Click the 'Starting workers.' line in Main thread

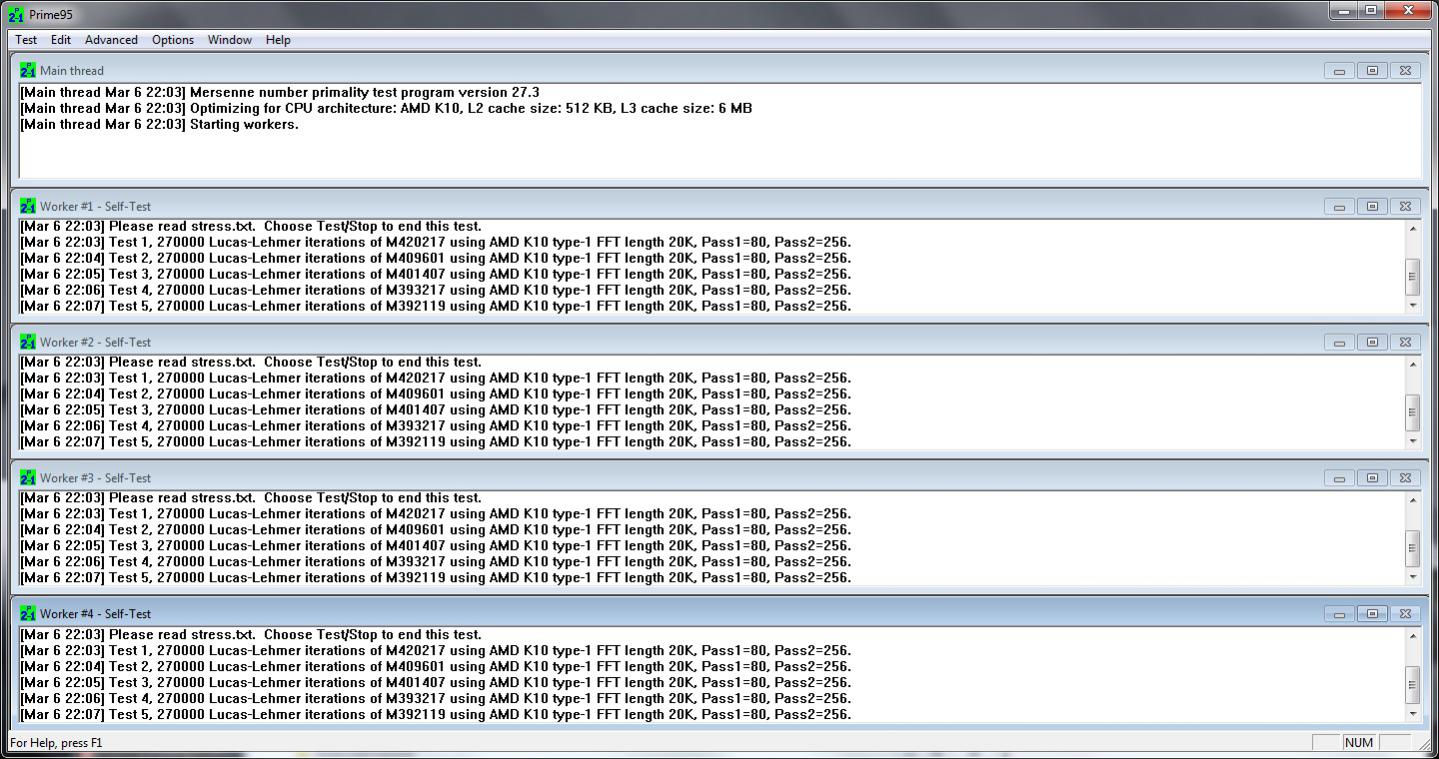[159, 124]
